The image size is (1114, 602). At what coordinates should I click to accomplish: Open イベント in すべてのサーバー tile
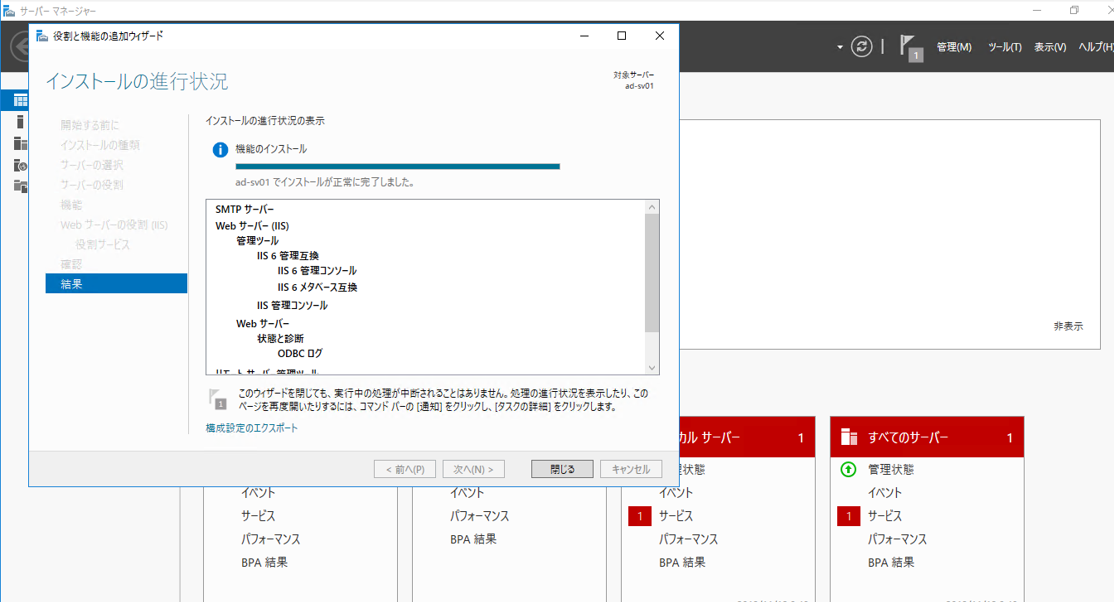885,493
